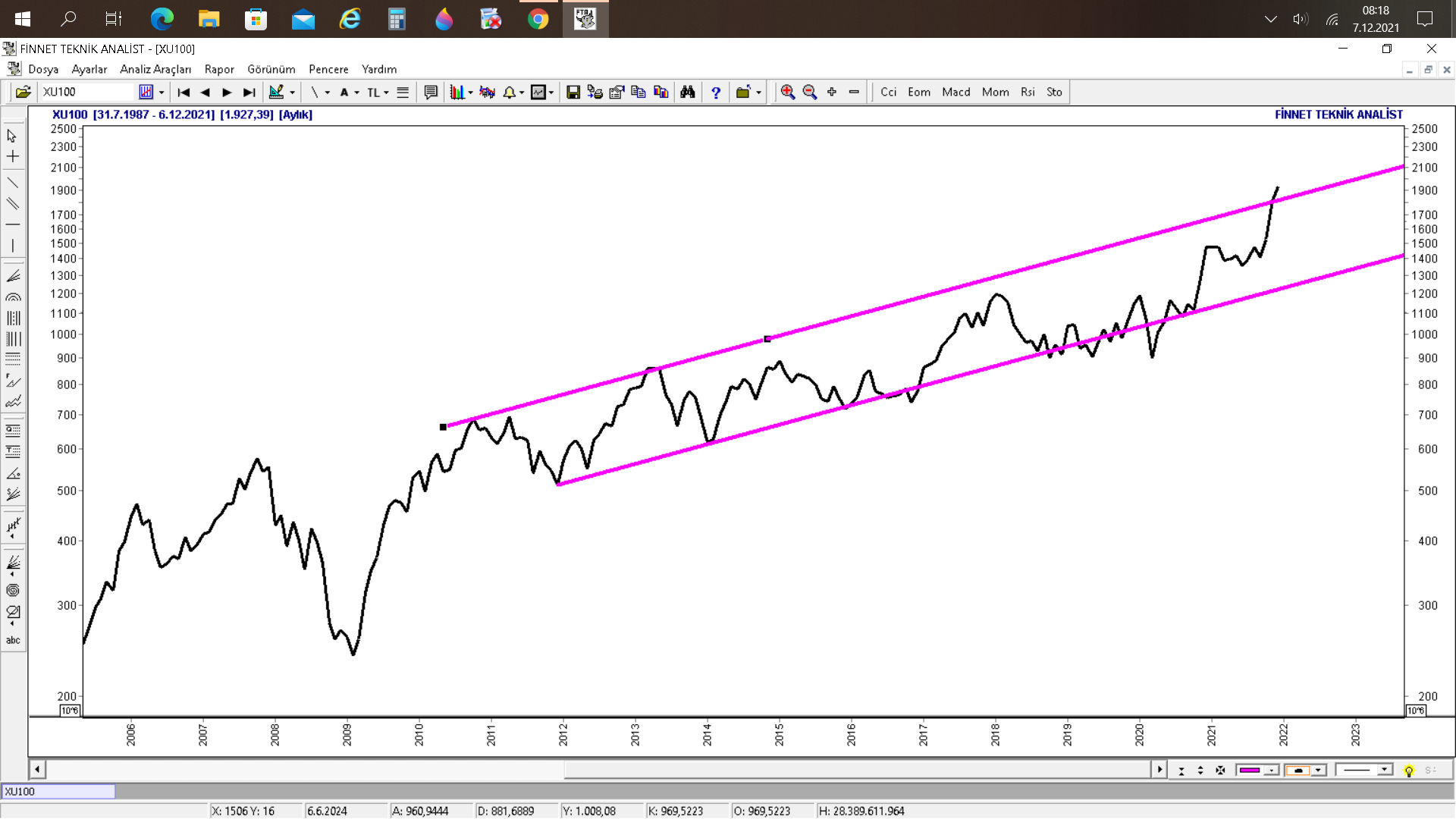The image size is (1456, 819).
Task: Toggle the Macd indicator
Action: coord(955,92)
